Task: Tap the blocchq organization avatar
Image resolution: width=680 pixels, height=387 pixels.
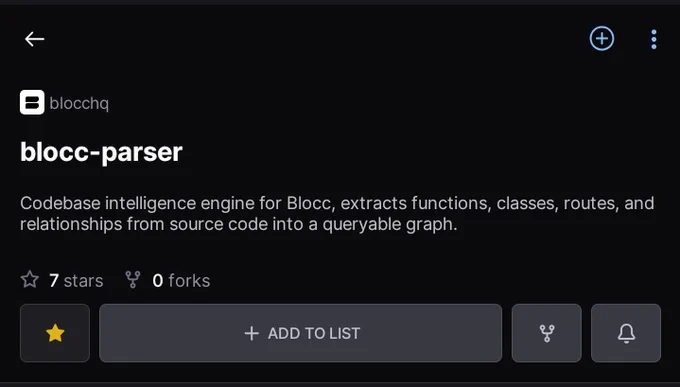Action: (x=32, y=102)
